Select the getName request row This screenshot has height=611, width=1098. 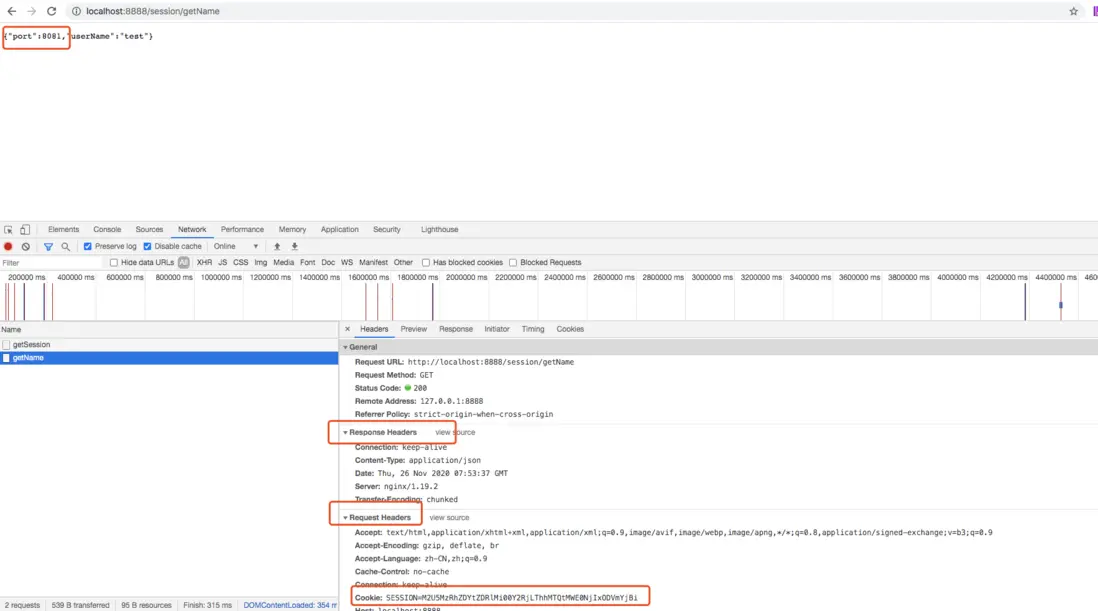(169, 358)
